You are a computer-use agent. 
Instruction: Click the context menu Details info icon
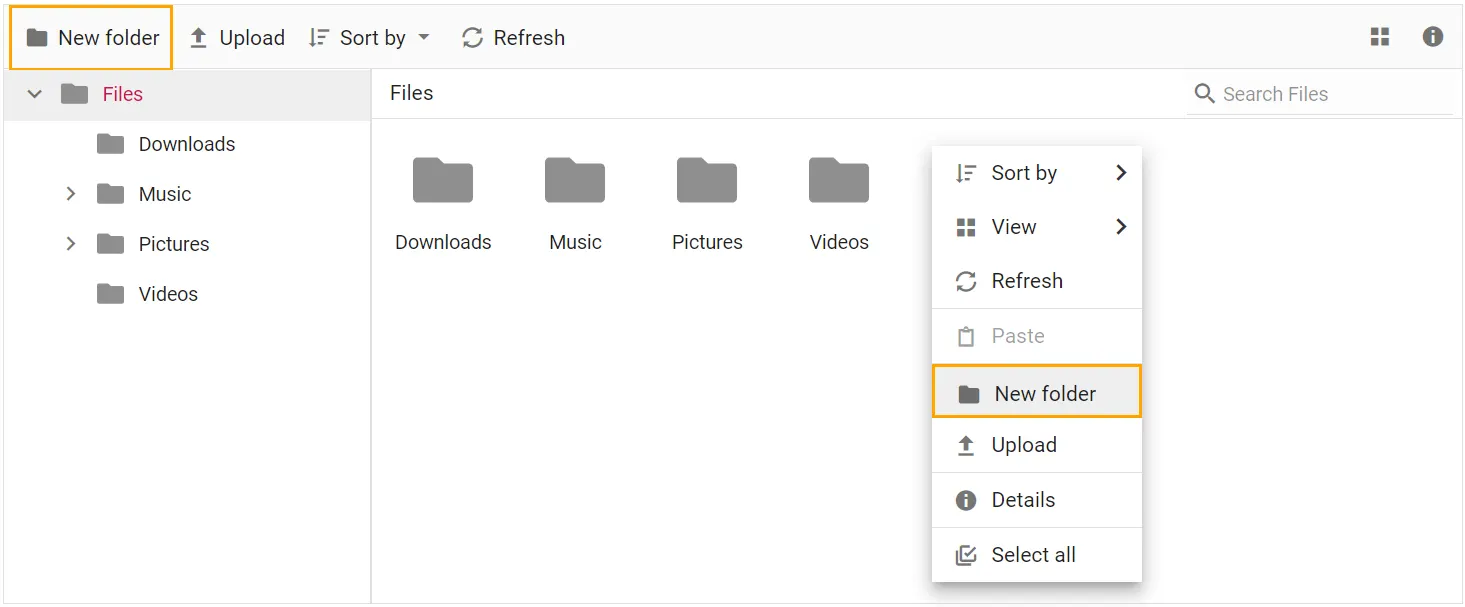(x=966, y=500)
